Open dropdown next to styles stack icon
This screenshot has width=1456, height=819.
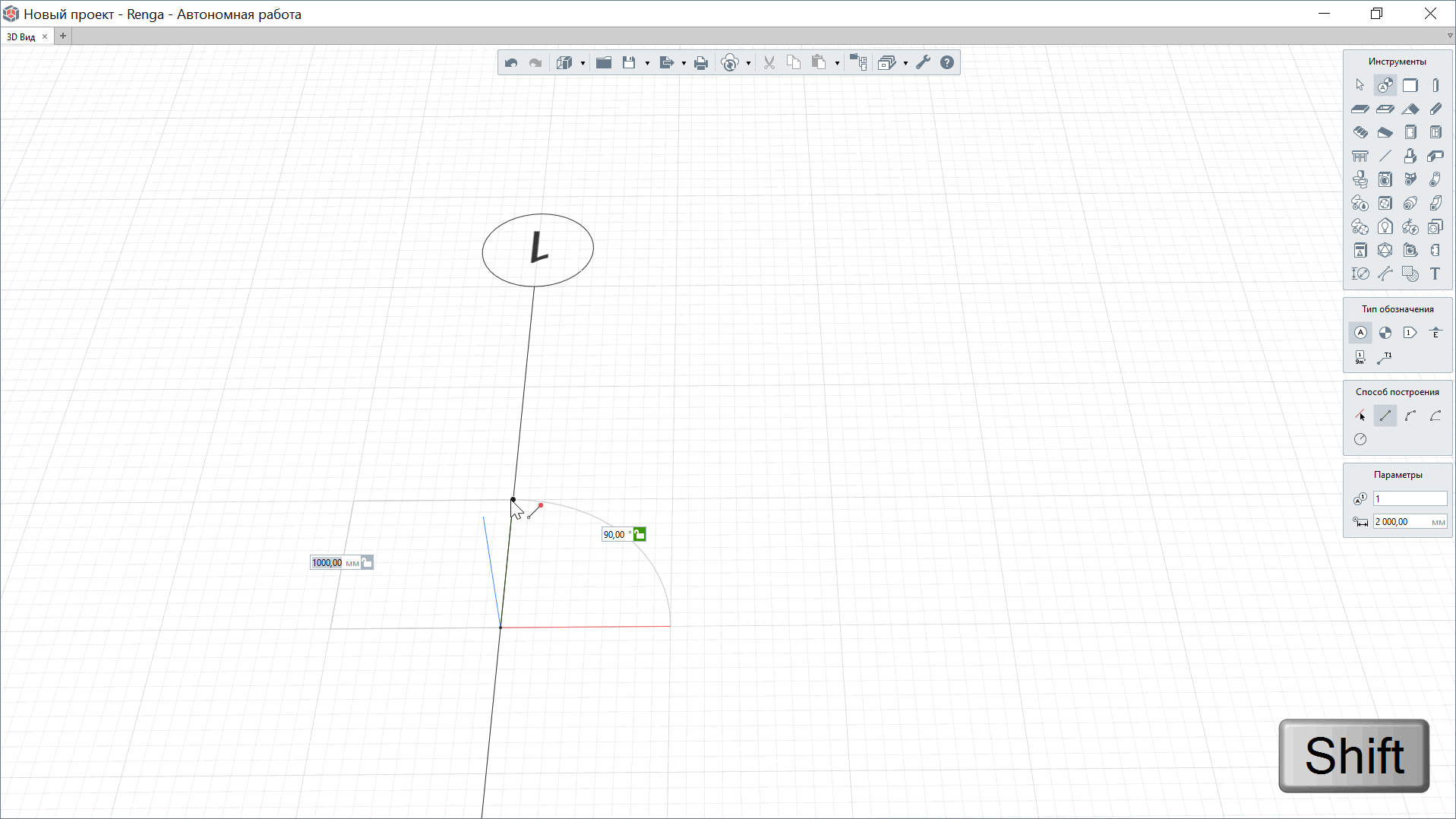point(905,63)
